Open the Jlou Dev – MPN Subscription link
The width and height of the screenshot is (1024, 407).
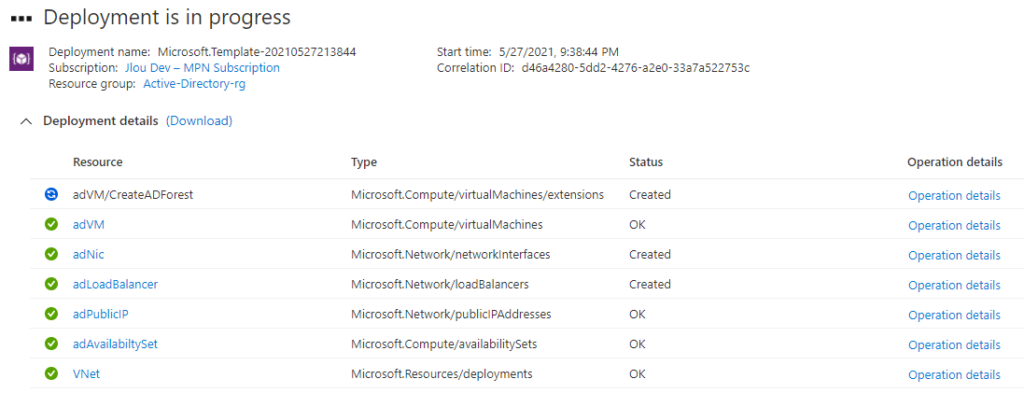(x=202, y=68)
